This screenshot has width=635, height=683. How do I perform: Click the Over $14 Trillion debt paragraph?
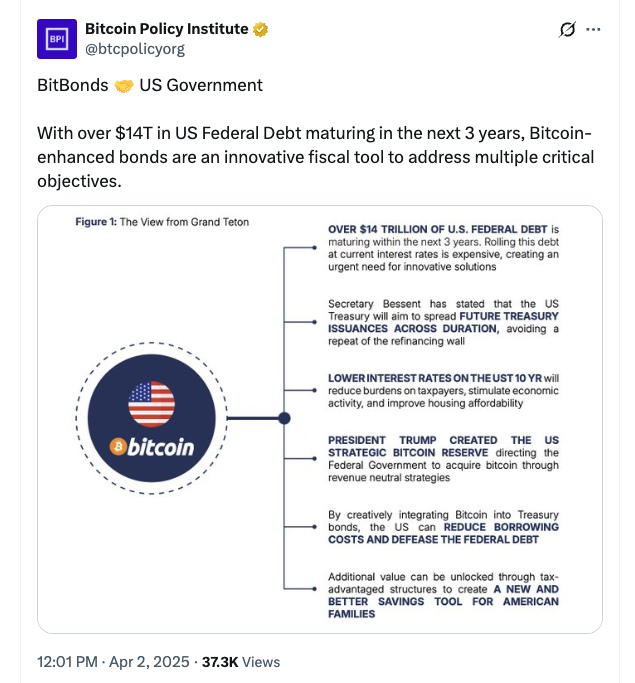tap(443, 247)
